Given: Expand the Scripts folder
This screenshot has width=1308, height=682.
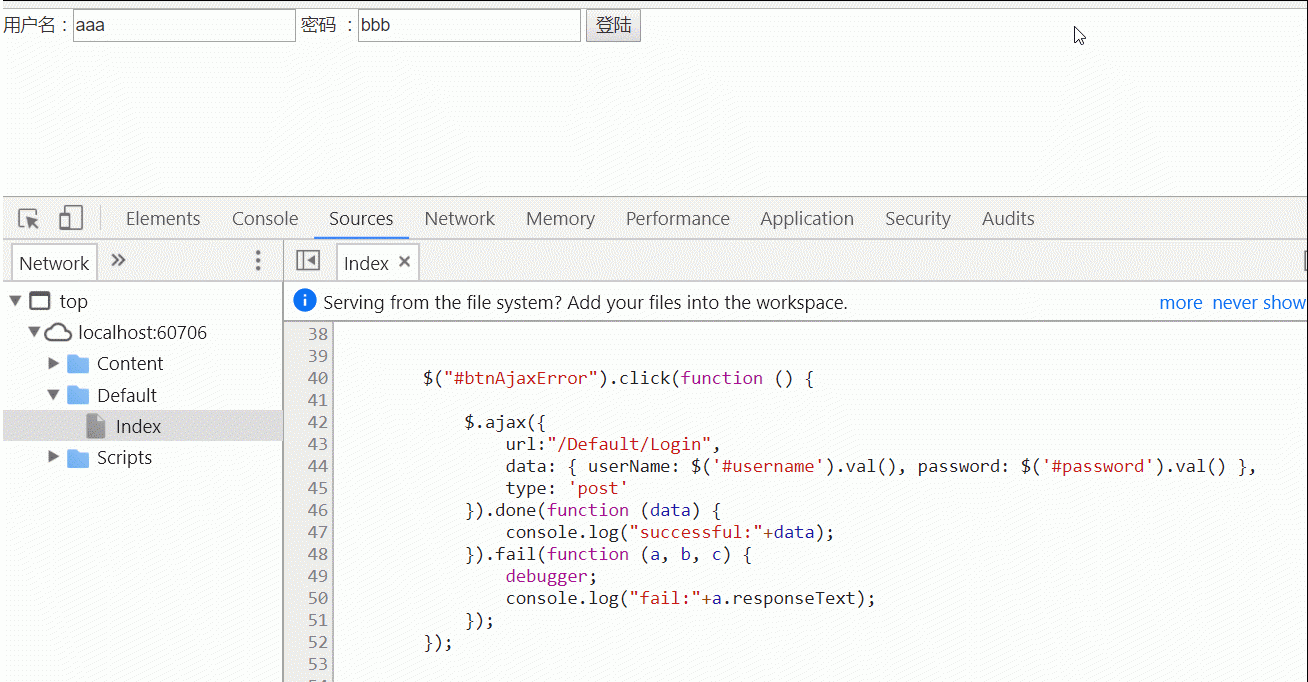Looking at the screenshot, I should 54,457.
